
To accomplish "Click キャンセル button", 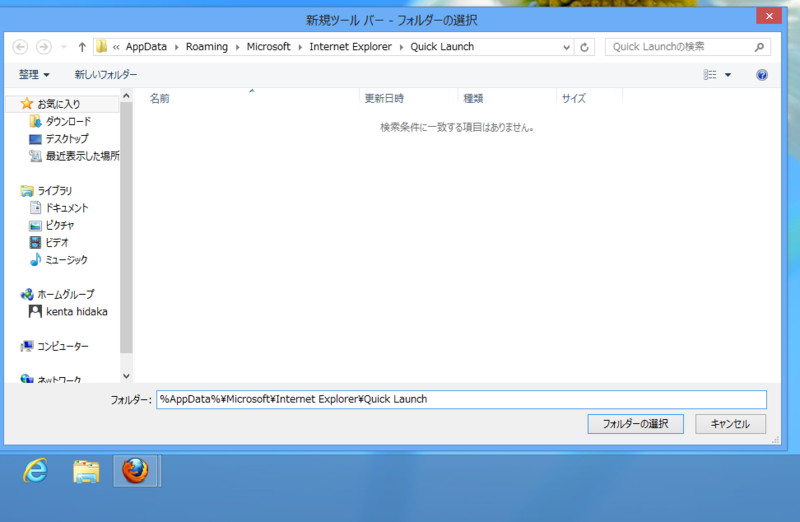I will coord(730,424).
